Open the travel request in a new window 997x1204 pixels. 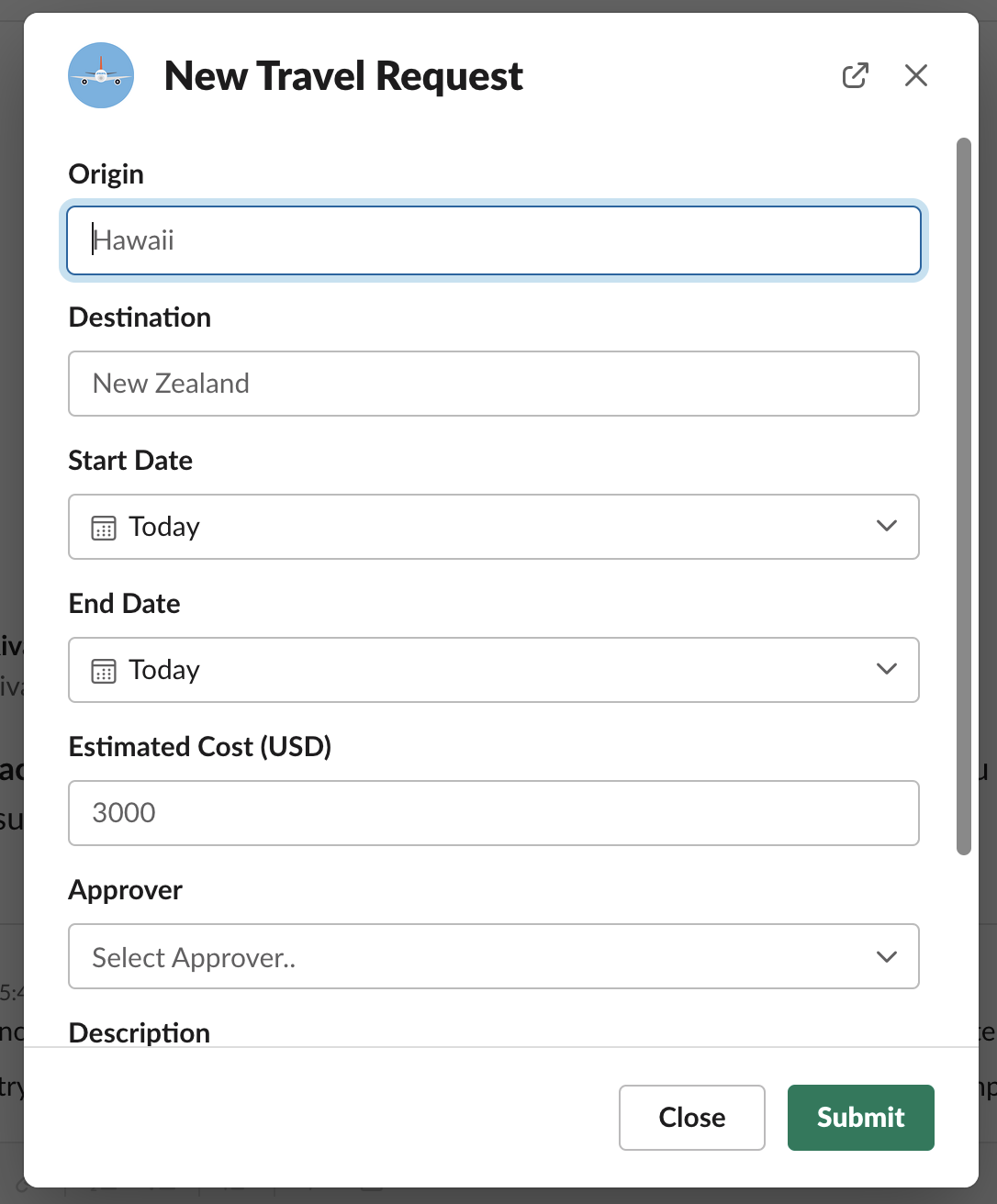[855, 75]
